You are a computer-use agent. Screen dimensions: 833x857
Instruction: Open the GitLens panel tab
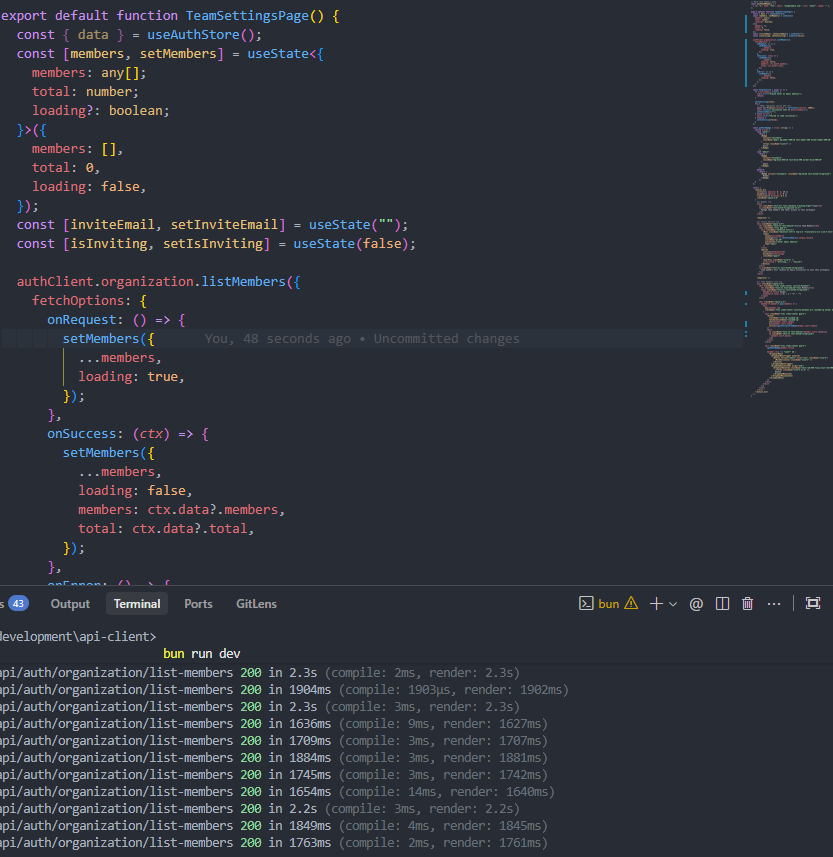coord(256,604)
